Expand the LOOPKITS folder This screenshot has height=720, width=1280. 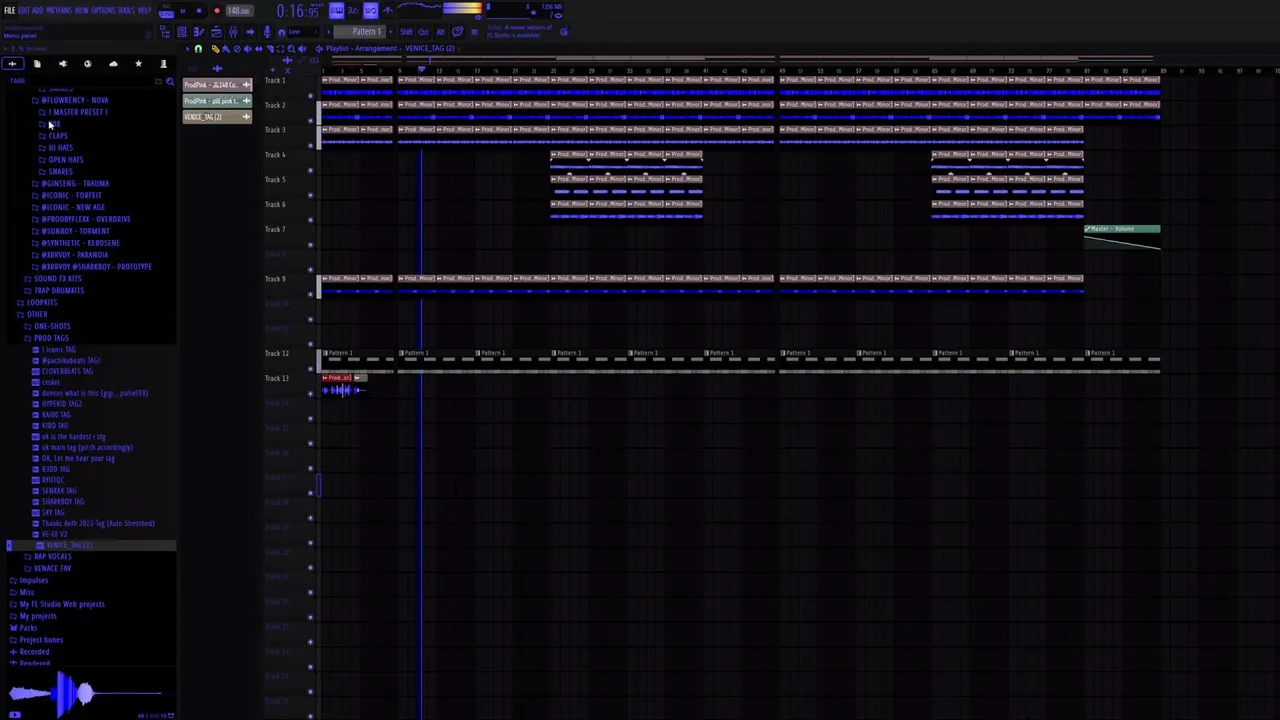[37, 302]
